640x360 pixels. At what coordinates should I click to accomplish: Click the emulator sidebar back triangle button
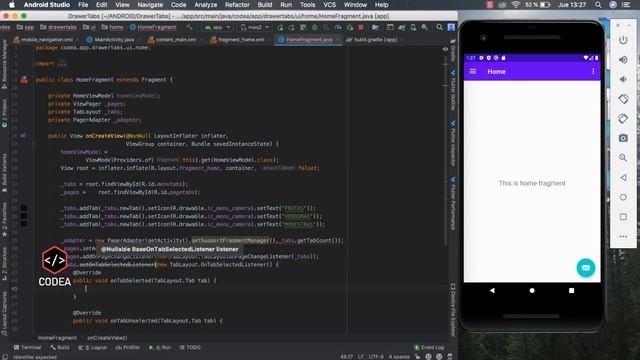tap(623, 178)
